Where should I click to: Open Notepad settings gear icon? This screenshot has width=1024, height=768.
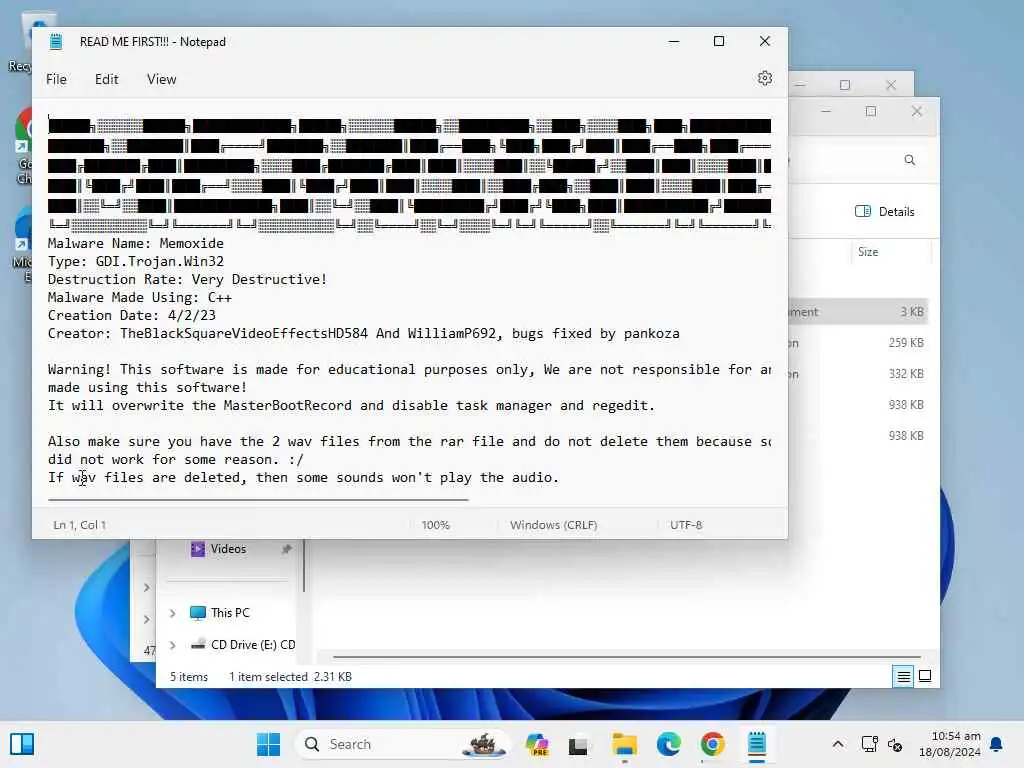tap(765, 78)
